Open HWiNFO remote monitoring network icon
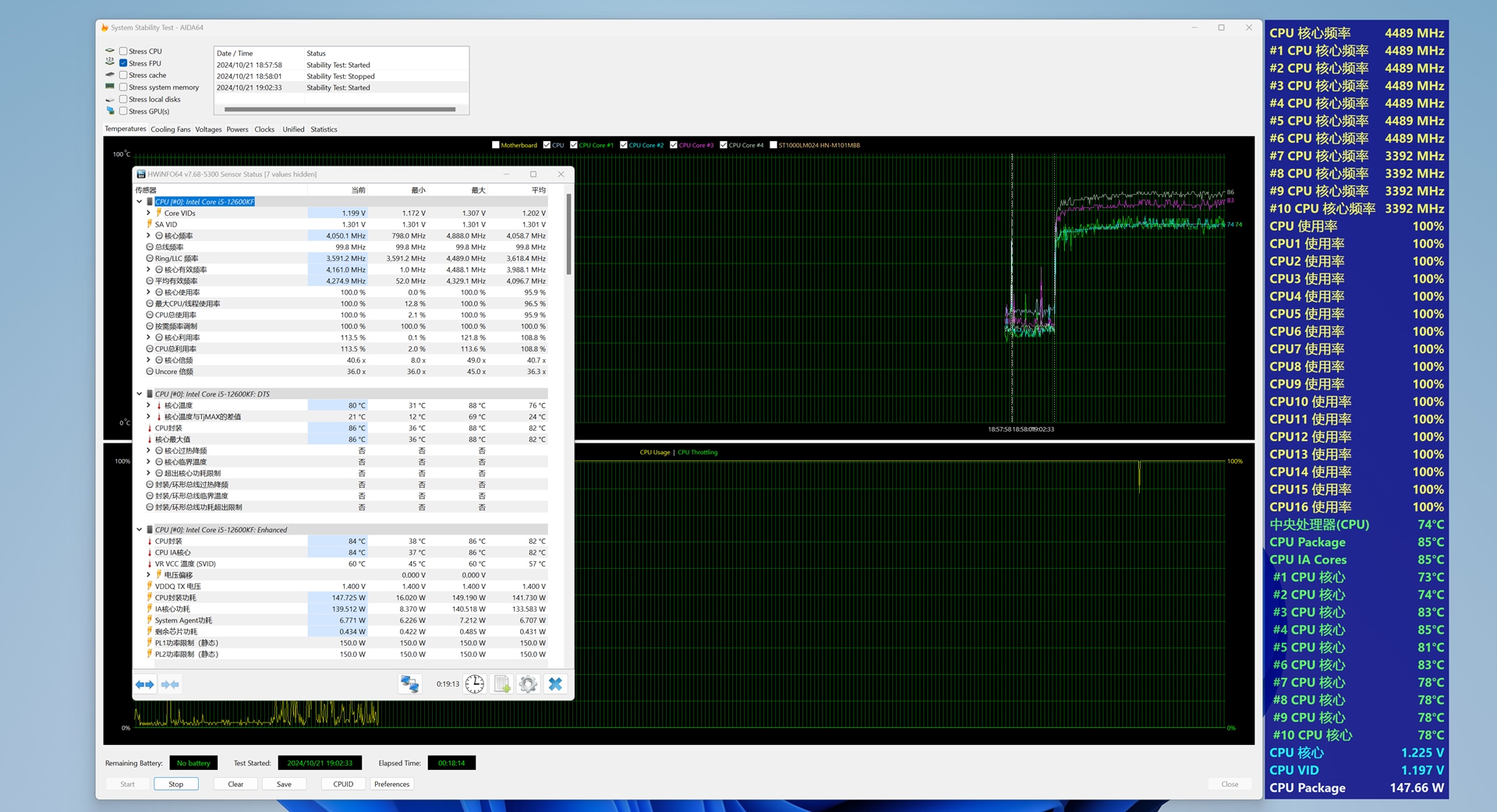 410,684
